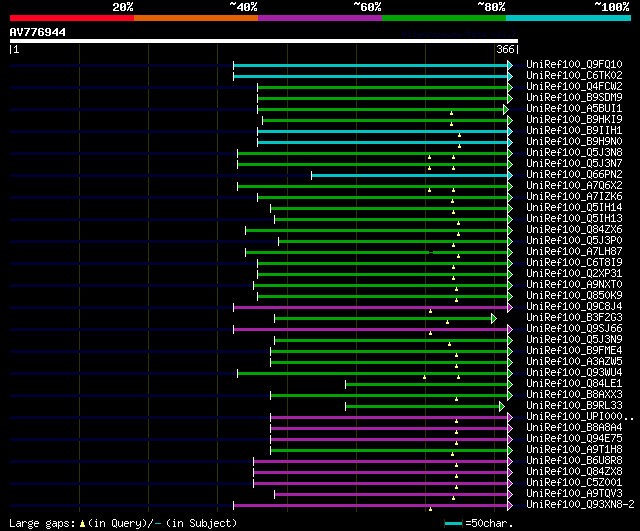Click the UniRef100_B9IIH1 hit name
Screen dimensions: 640x531
point(574,130)
